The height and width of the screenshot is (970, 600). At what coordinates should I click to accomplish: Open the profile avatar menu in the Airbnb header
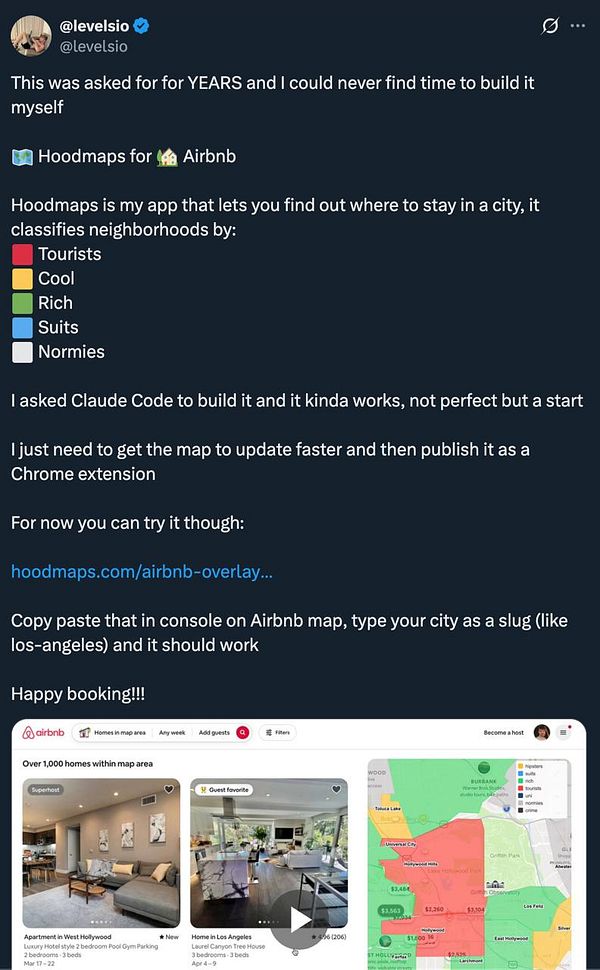click(542, 731)
